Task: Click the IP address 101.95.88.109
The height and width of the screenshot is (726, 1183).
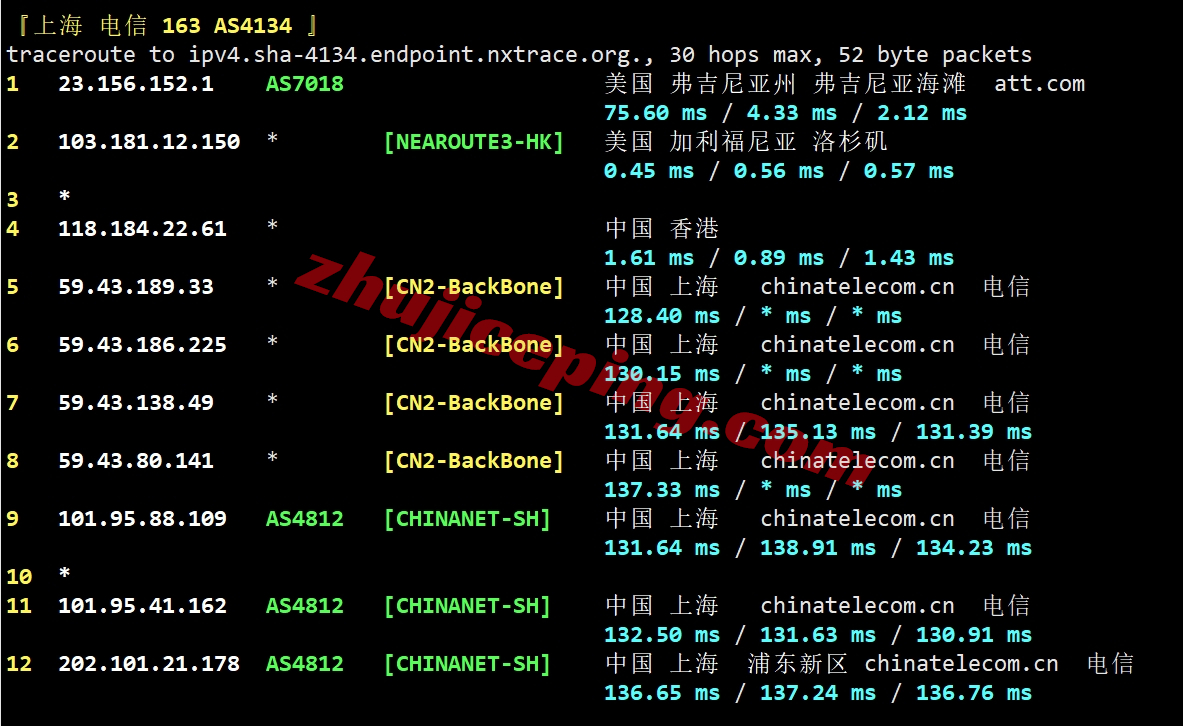Action: tap(142, 519)
